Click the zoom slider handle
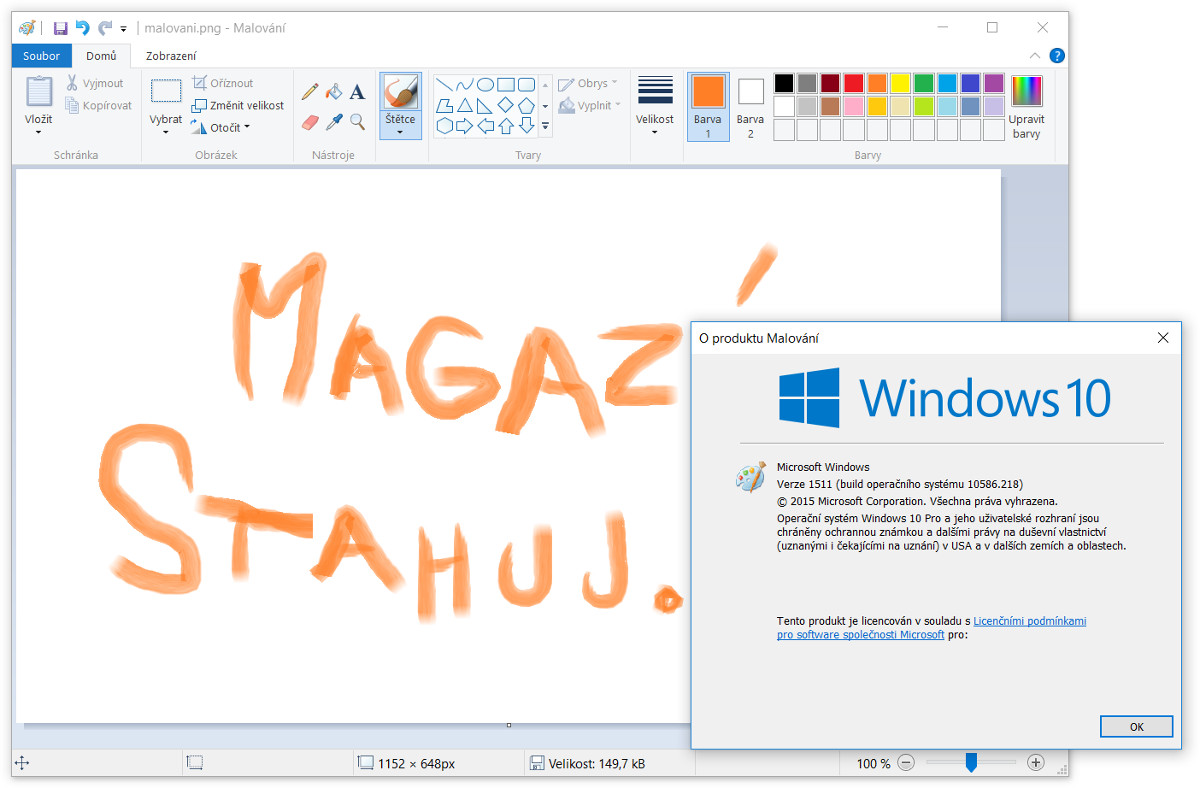The height and width of the screenshot is (788, 1200). pyautogui.click(x=971, y=763)
